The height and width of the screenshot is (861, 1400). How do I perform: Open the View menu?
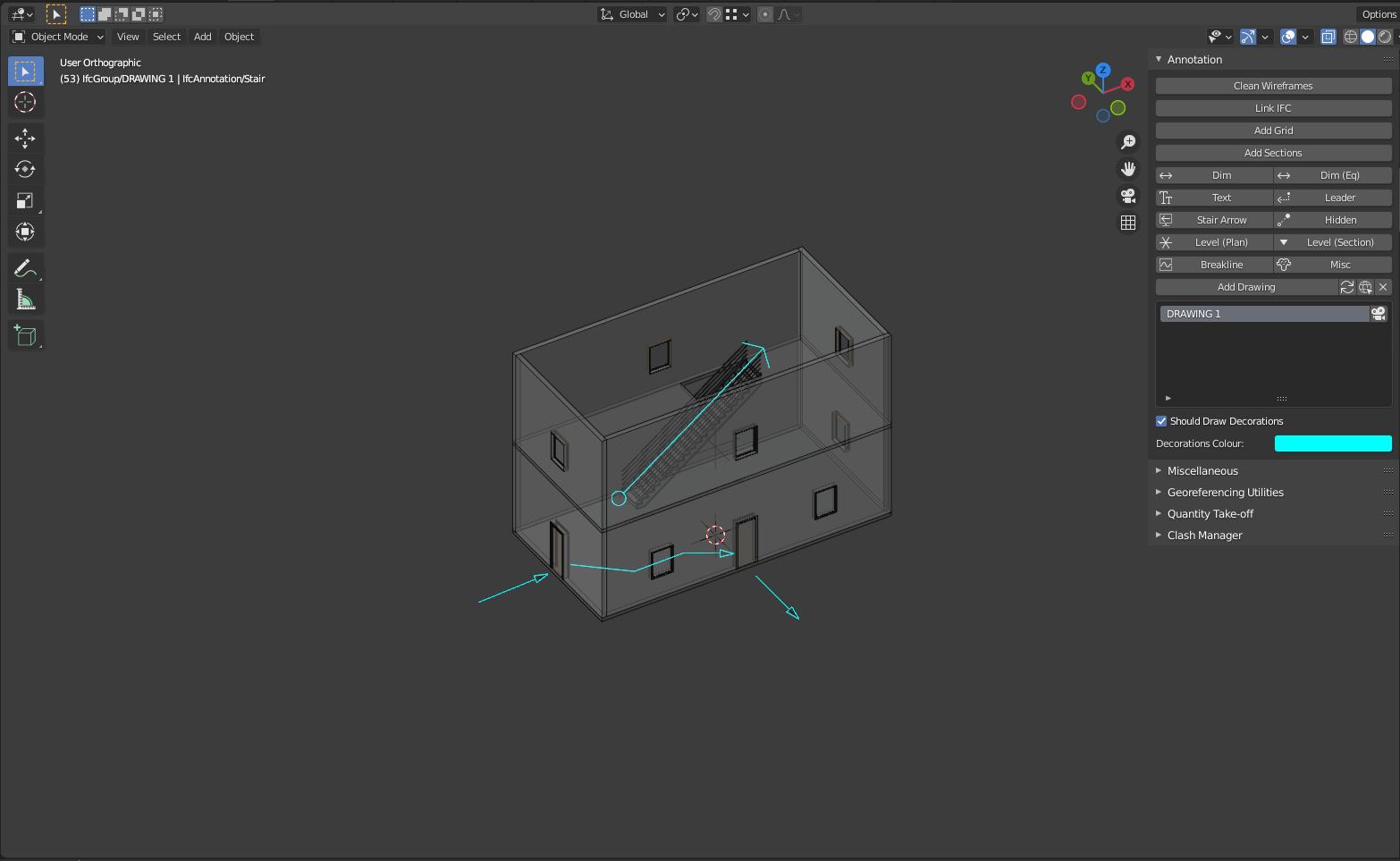[128, 37]
